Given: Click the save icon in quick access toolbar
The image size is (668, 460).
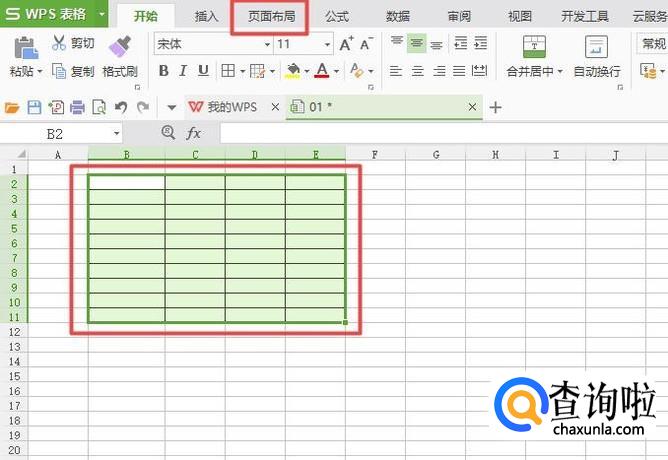Looking at the screenshot, I should tap(34, 107).
